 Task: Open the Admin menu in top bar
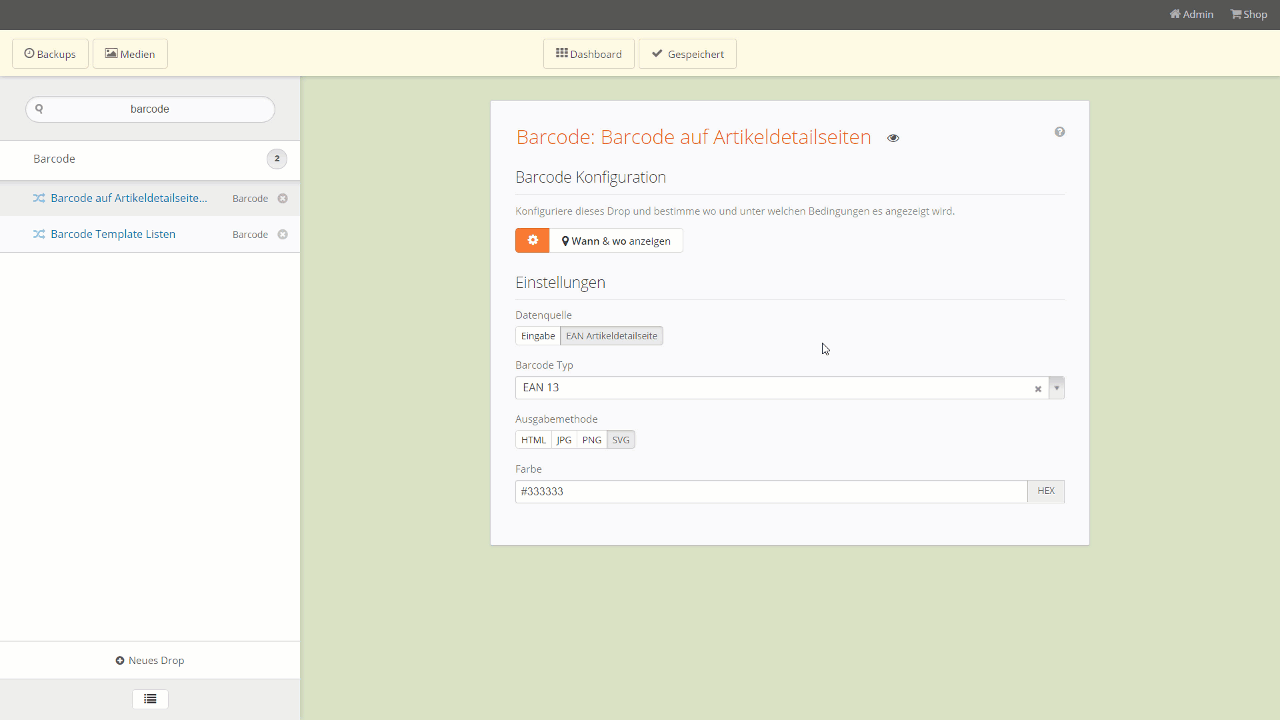1191,14
